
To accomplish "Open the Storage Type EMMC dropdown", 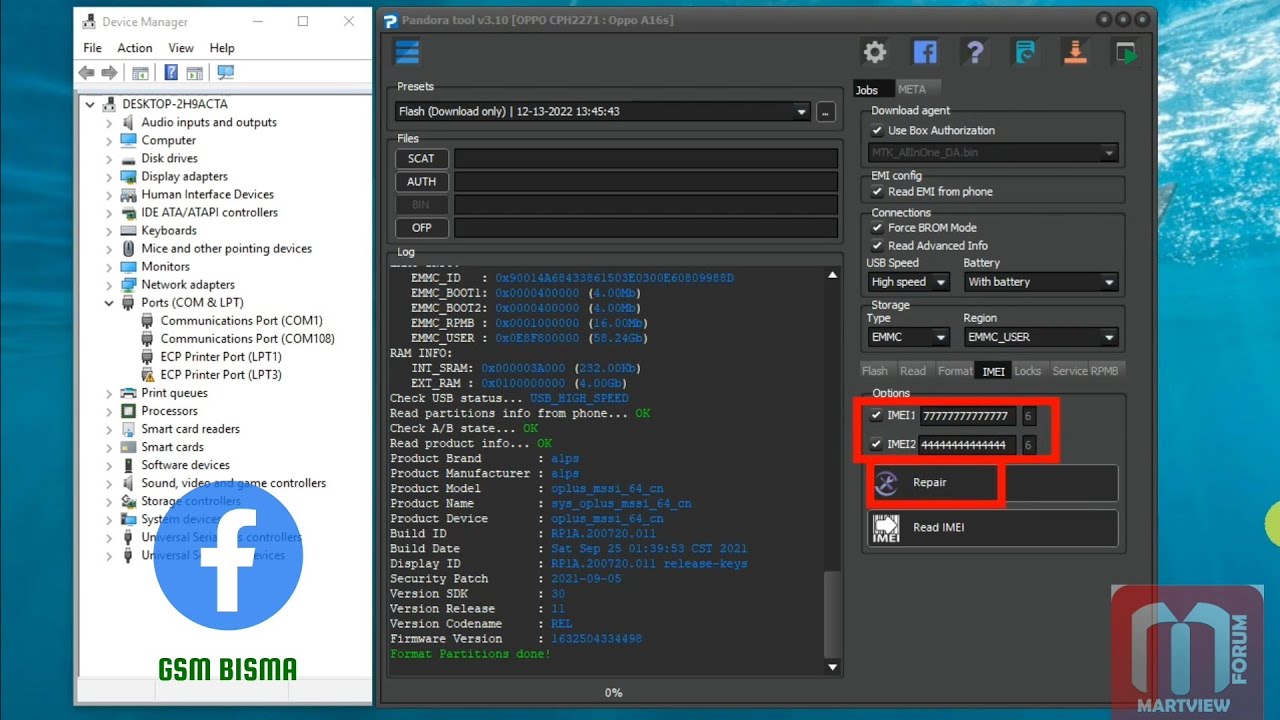I will 908,337.
